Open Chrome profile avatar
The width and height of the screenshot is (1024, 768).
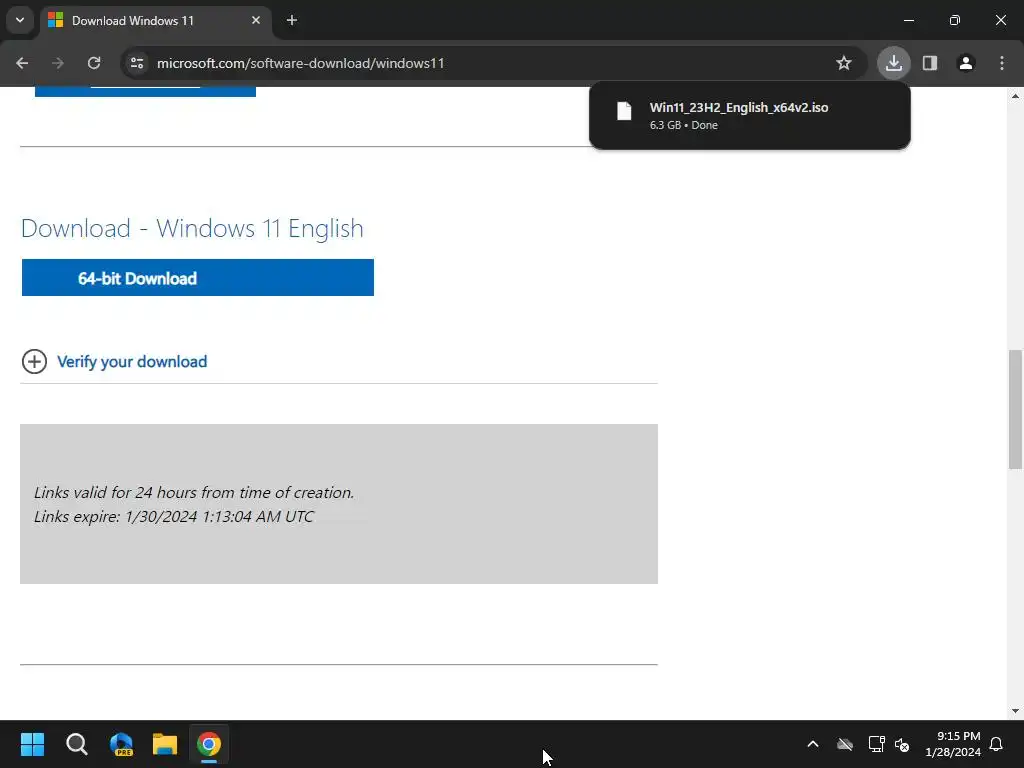tap(966, 63)
